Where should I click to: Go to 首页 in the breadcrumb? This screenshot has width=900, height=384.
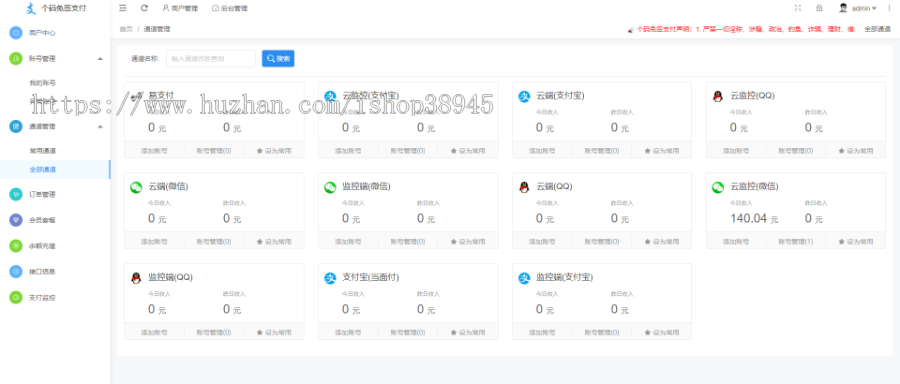pyautogui.click(x=126, y=29)
